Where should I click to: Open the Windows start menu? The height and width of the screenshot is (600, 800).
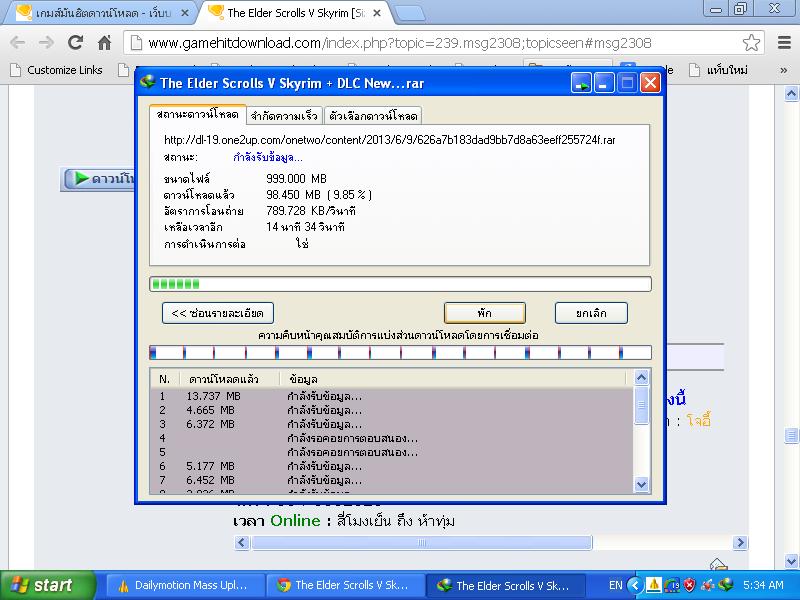[47, 585]
